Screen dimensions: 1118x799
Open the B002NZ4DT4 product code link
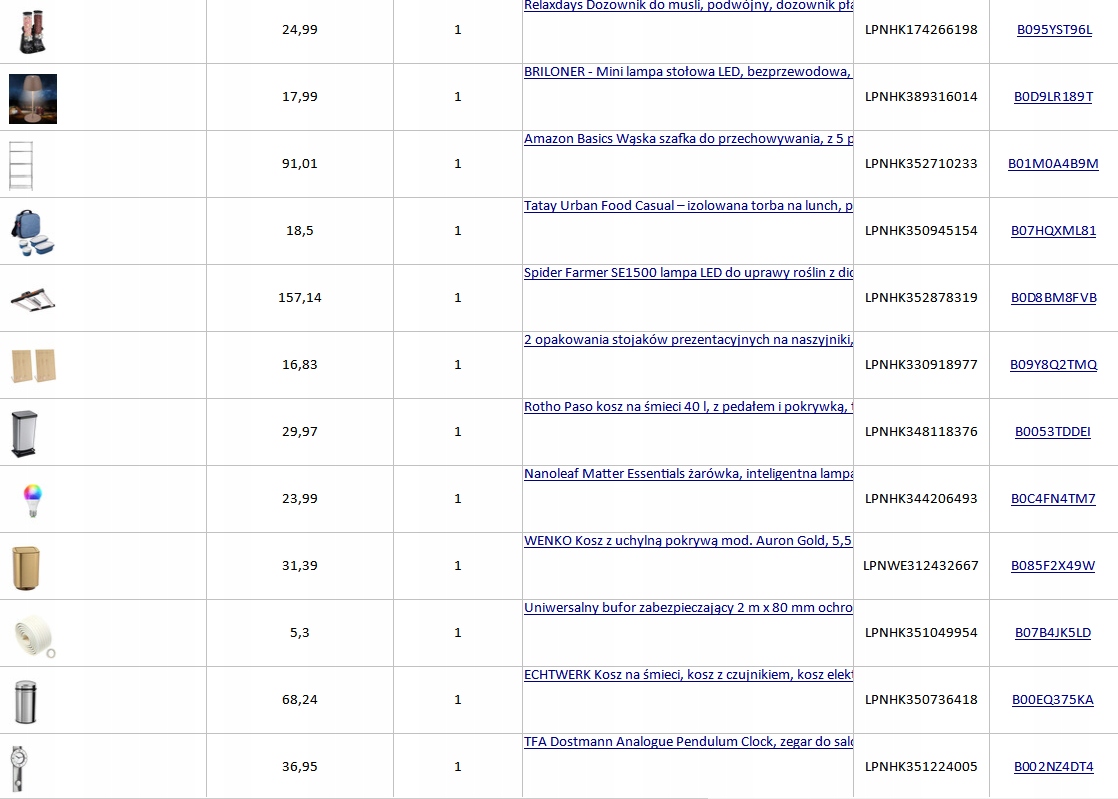pos(1054,767)
